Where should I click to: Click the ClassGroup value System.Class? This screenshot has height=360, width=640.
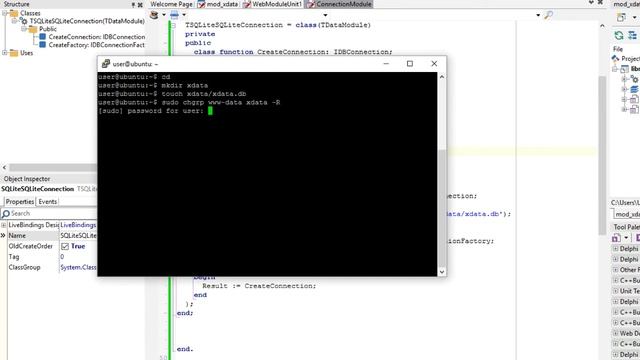78,267
